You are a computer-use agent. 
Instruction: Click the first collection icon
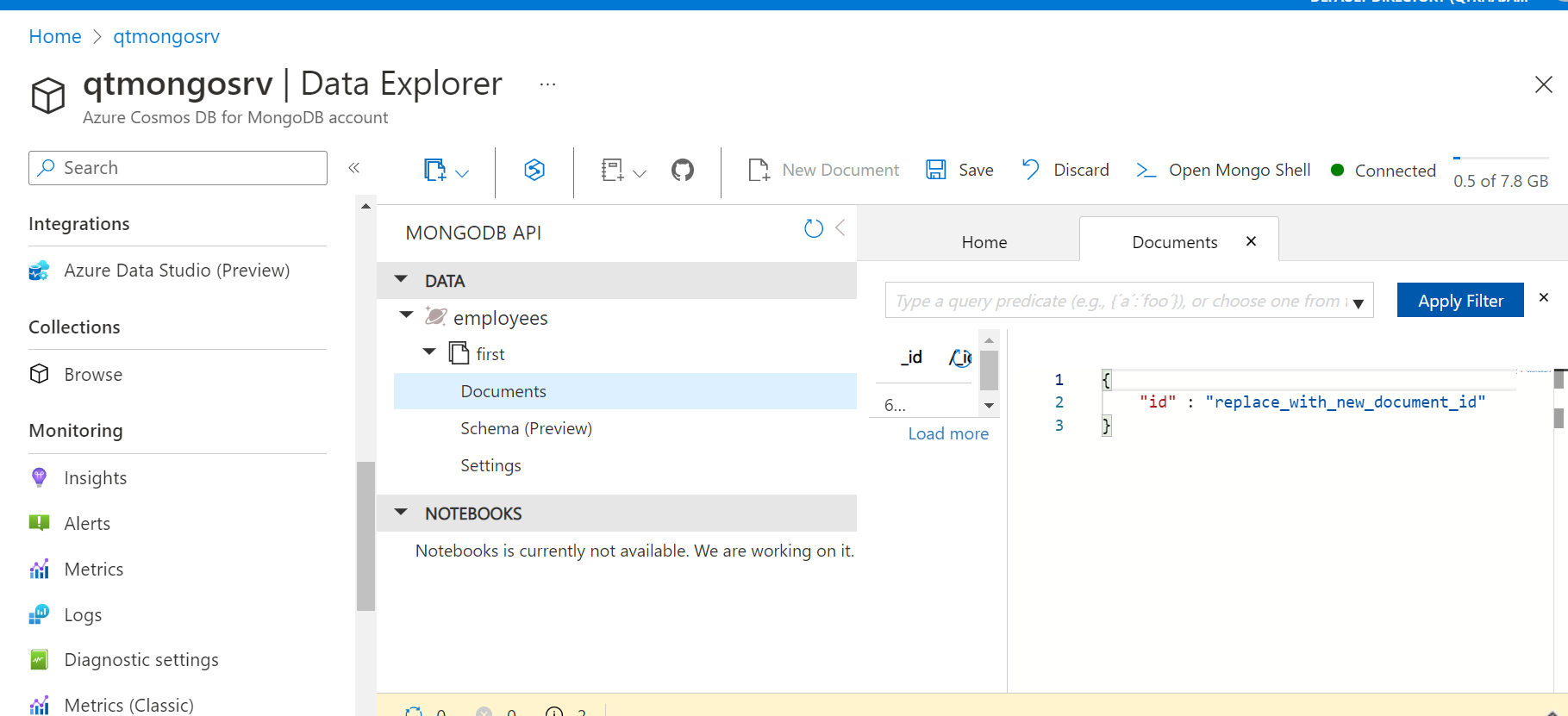point(459,353)
